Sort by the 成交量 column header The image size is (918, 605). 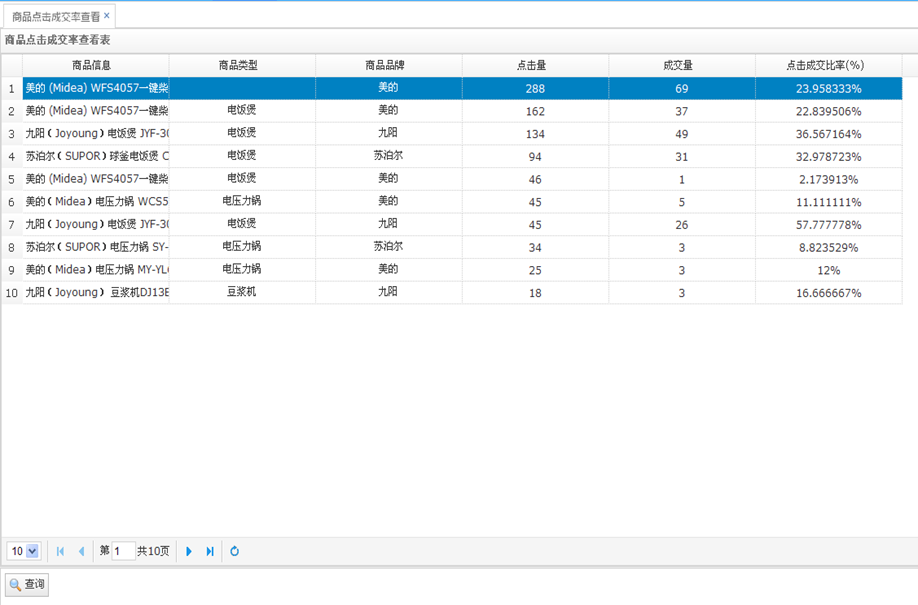pyautogui.click(x=682, y=65)
